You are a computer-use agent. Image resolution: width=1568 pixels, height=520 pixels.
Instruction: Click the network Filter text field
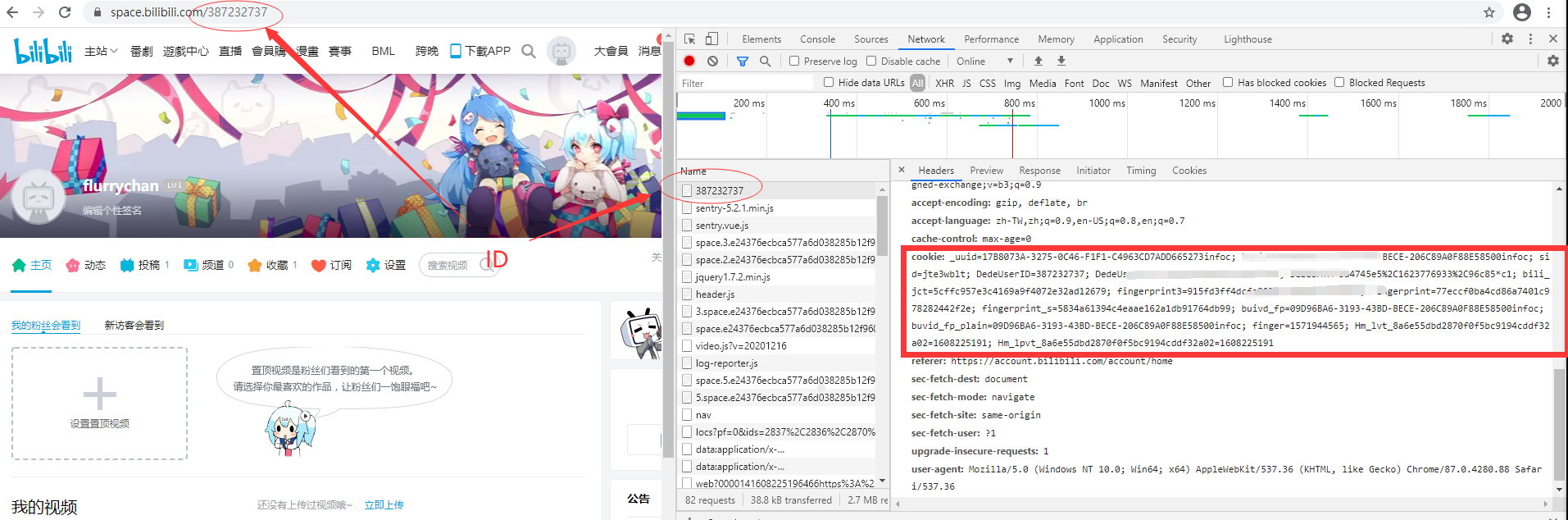click(x=746, y=83)
